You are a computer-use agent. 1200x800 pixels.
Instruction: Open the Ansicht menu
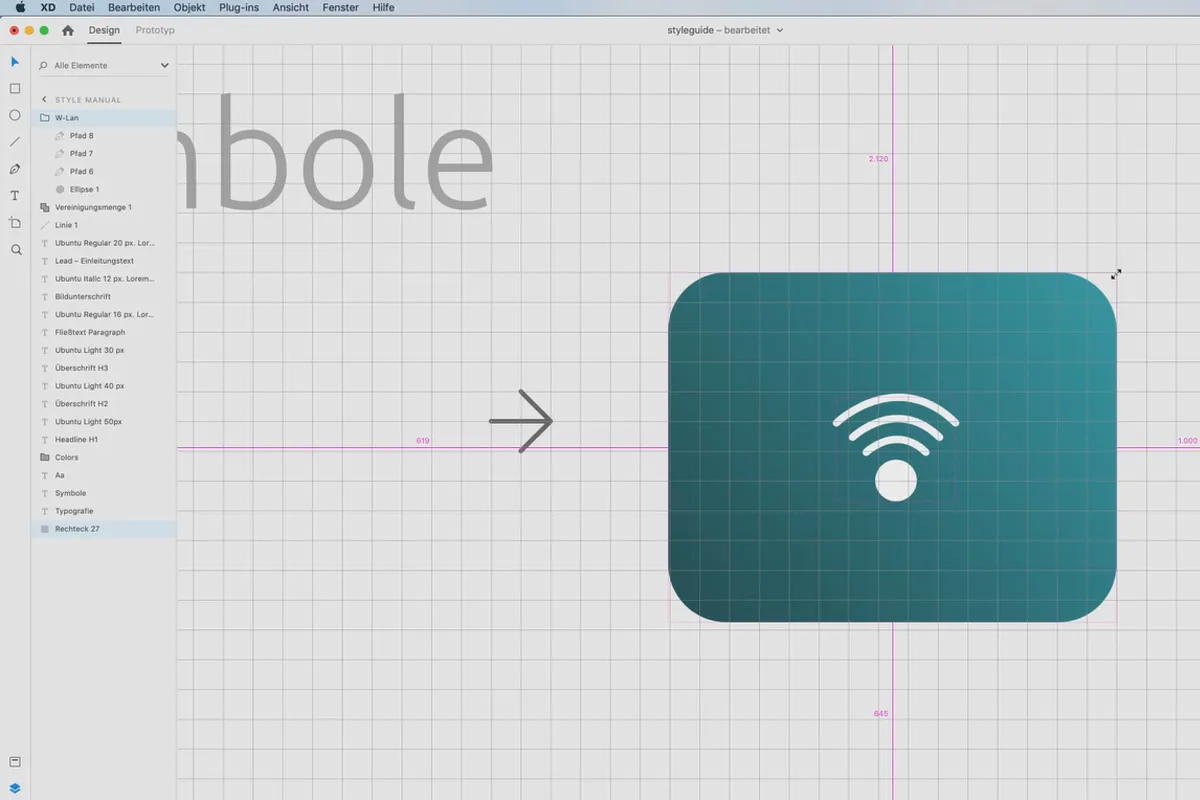pyautogui.click(x=291, y=7)
